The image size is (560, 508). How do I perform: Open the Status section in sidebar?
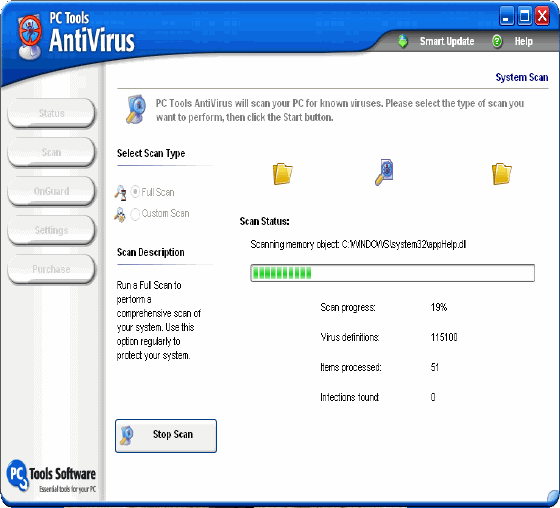51,113
